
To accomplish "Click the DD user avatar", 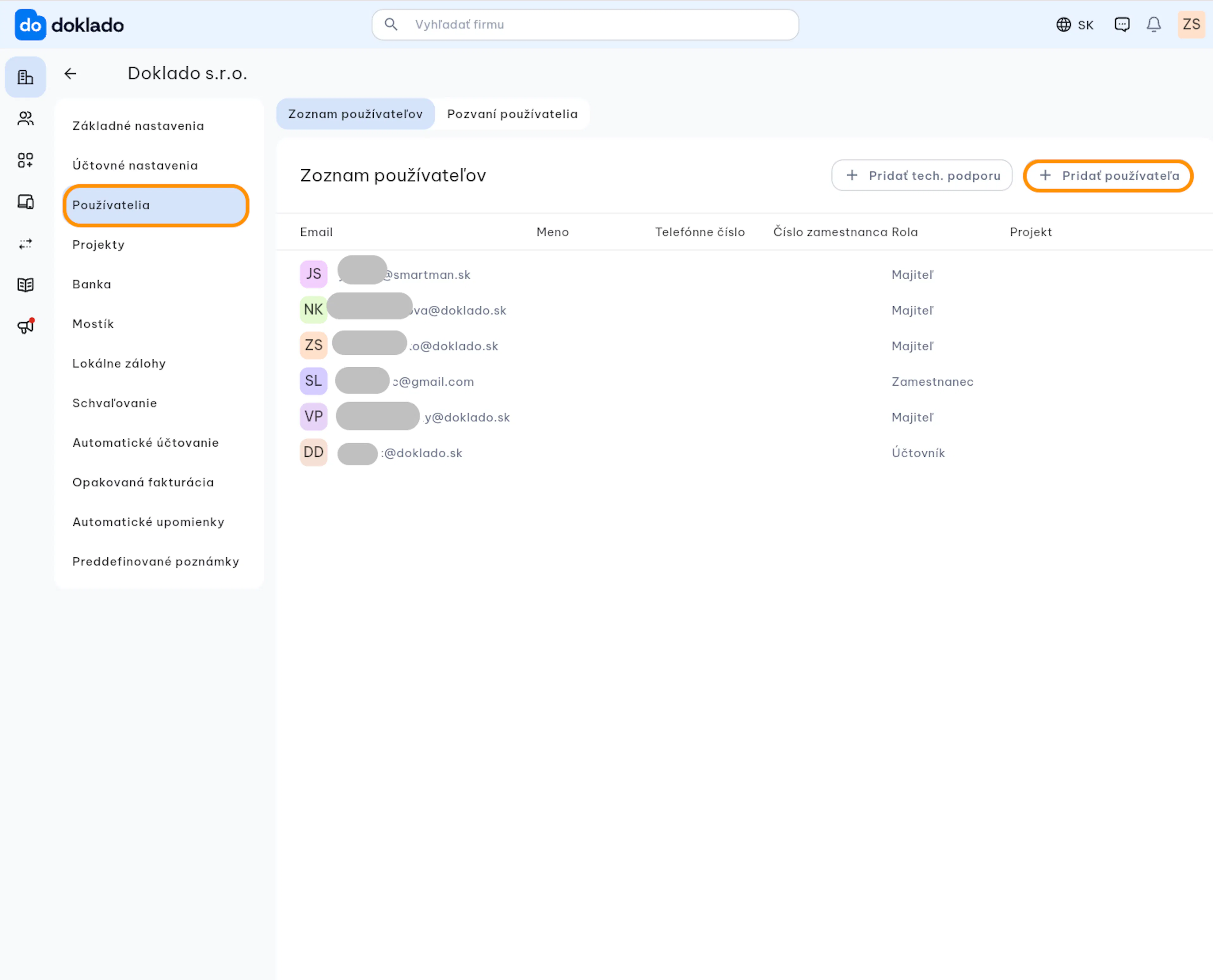I will 313,452.
